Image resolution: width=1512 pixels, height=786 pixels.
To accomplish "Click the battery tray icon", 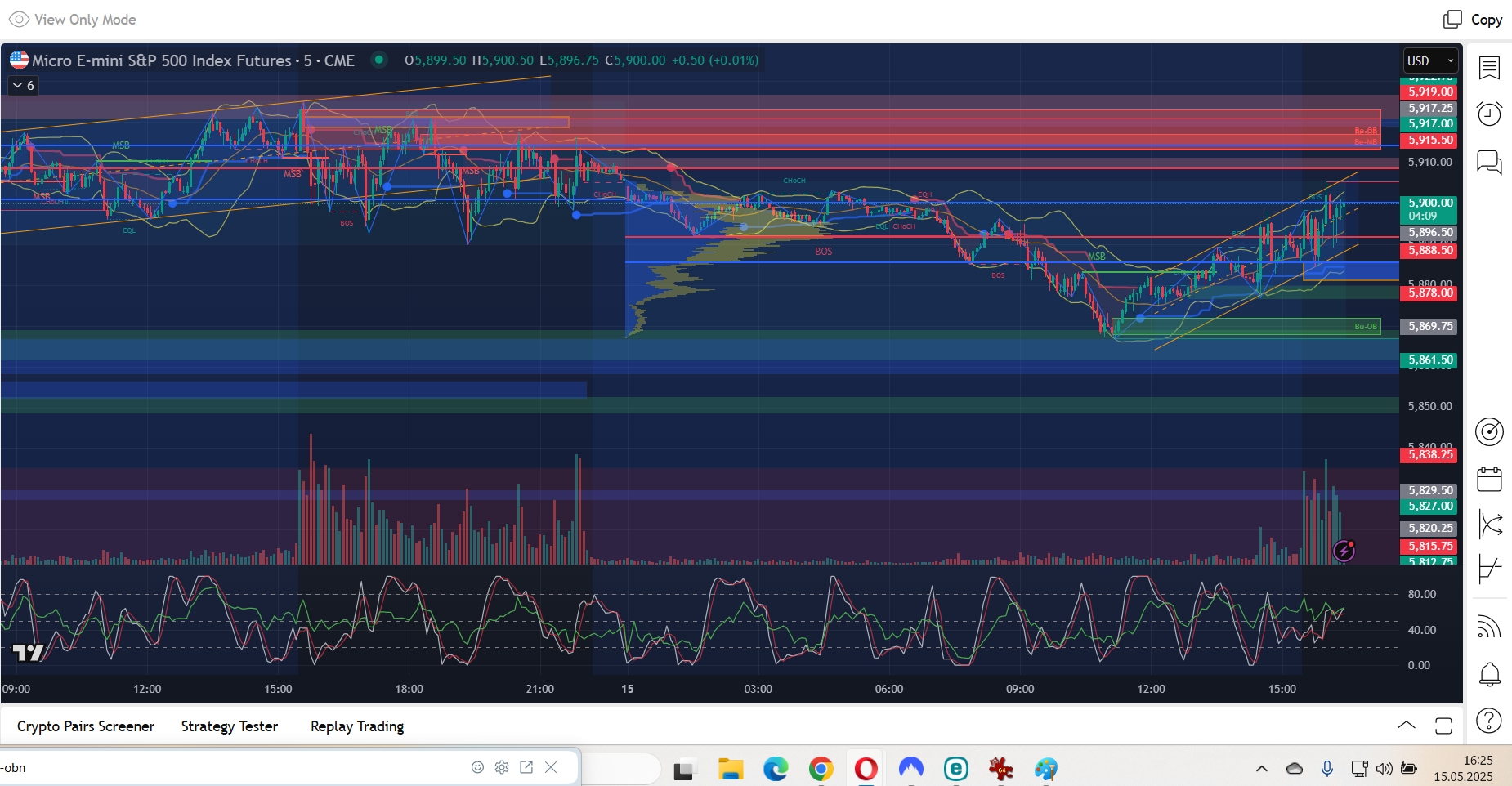I will (x=1409, y=769).
